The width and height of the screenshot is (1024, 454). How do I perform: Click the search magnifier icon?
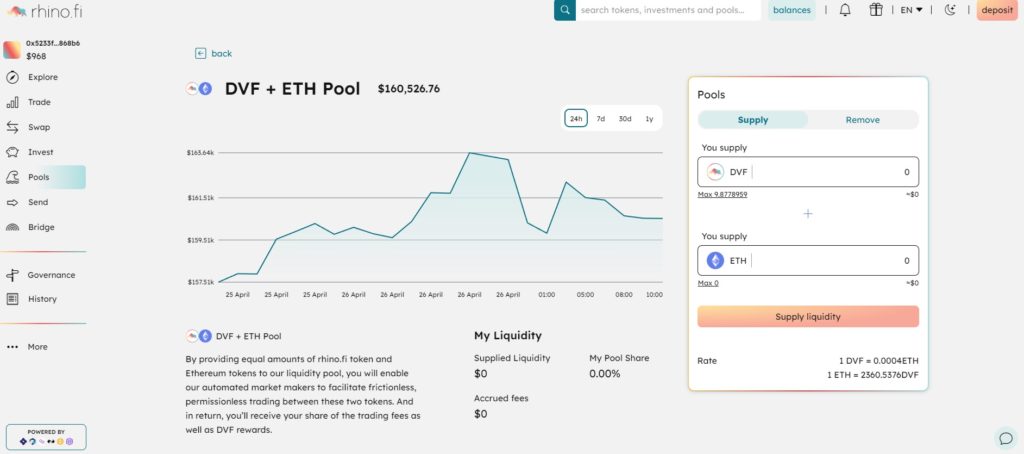click(x=565, y=10)
